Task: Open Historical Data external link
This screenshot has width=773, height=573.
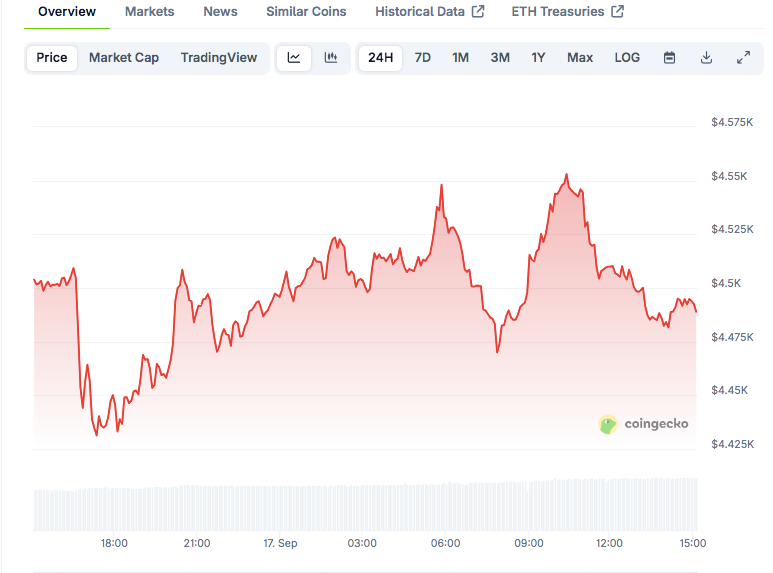Action: point(429,12)
